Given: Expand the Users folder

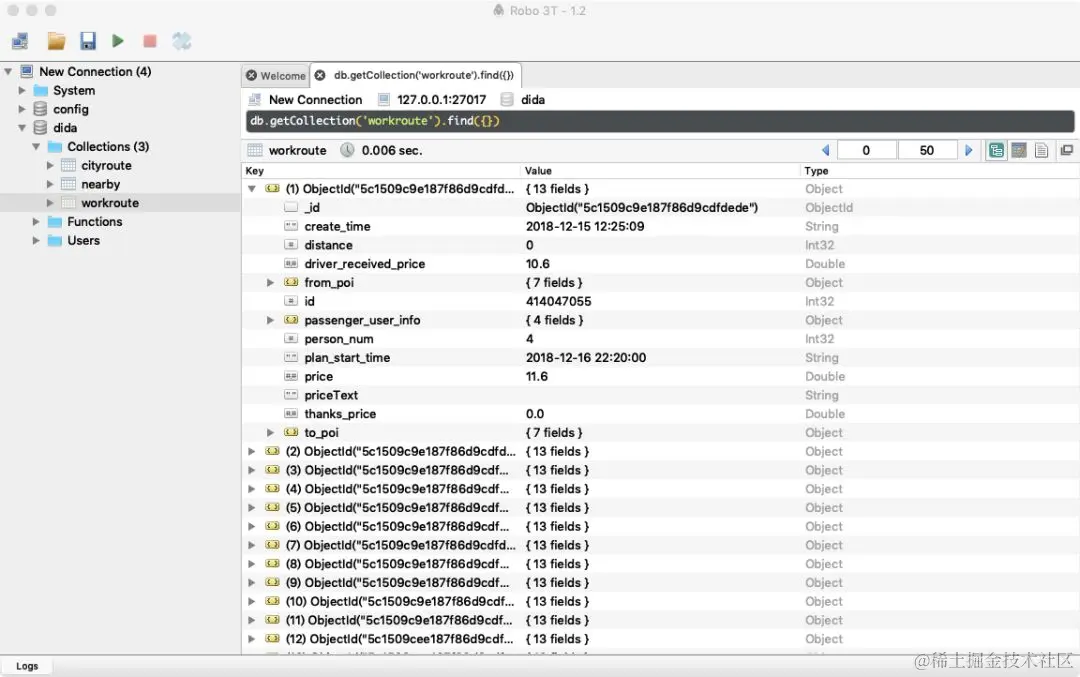Looking at the screenshot, I should (36, 240).
